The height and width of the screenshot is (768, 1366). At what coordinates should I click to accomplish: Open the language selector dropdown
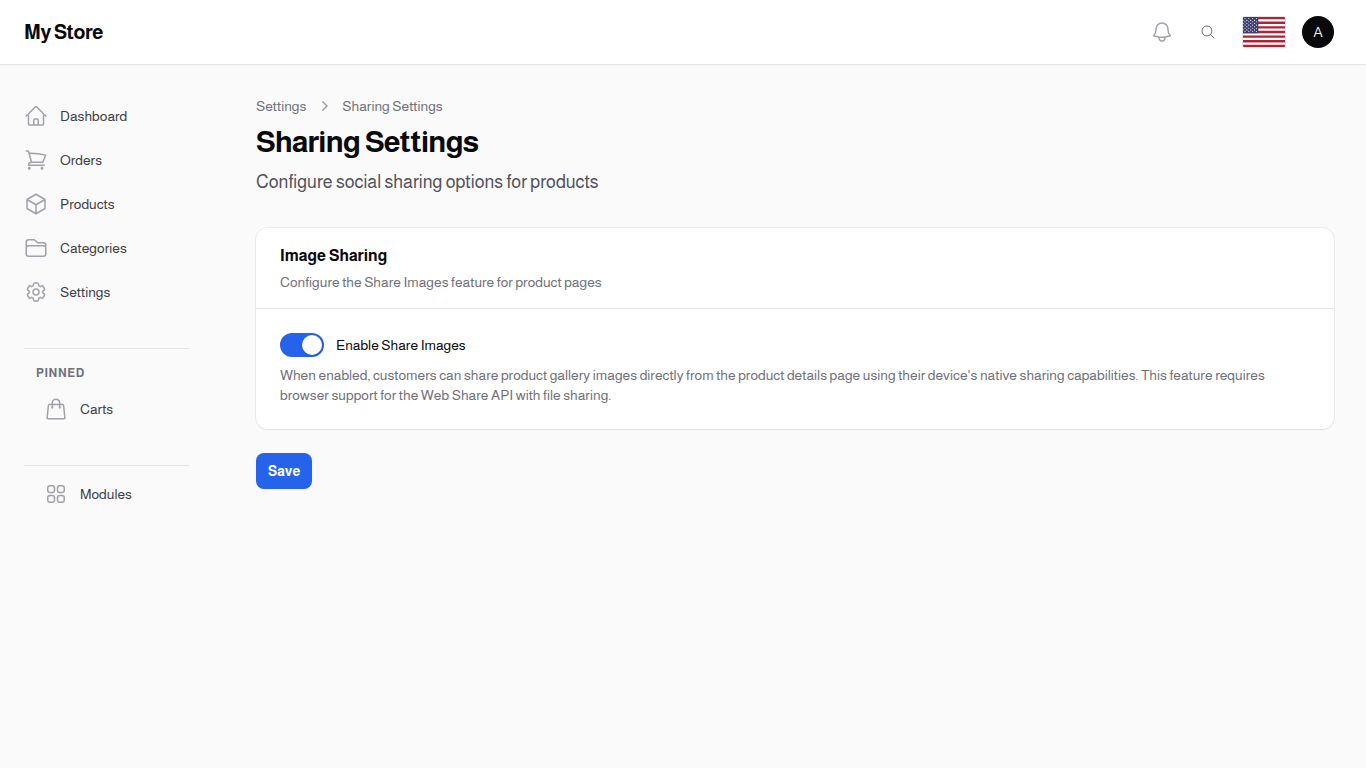[1264, 31]
